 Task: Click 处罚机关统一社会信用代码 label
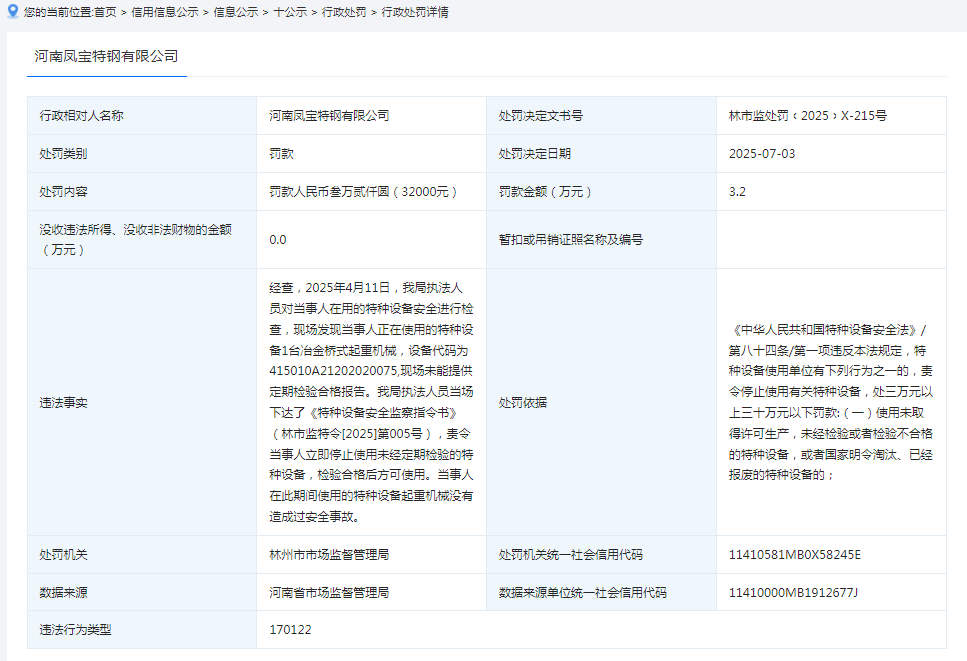[x=570, y=554]
